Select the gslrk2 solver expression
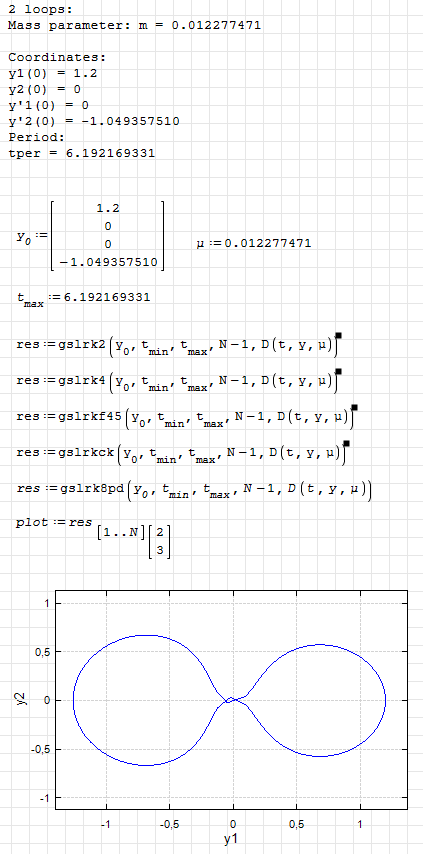The height and width of the screenshot is (854, 423). 175,346
